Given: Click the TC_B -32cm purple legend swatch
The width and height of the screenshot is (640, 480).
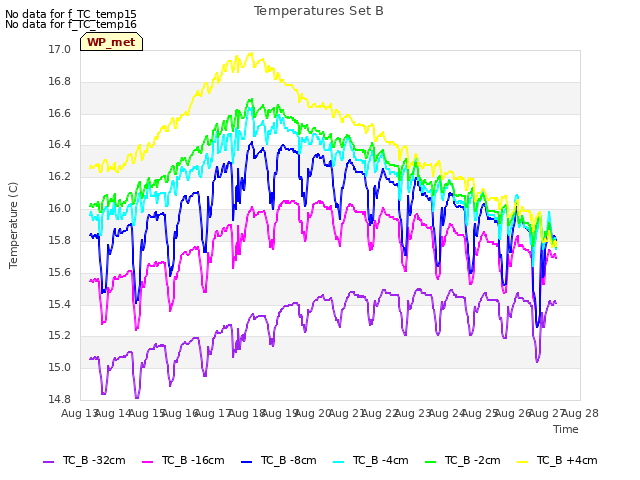Looking at the screenshot, I should (x=49, y=462).
